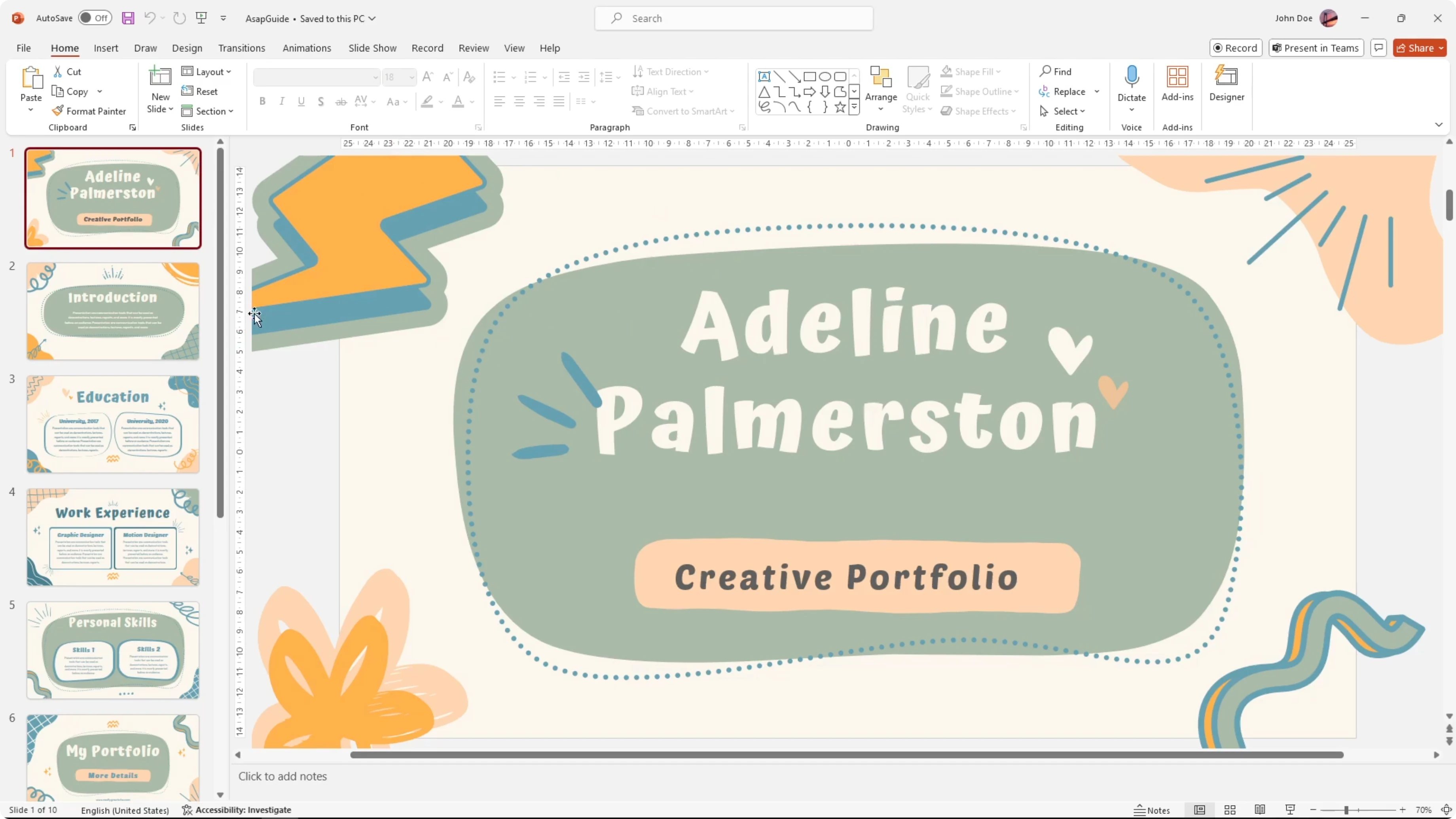Switch to the Slide Show tab
The width and height of the screenshot is (1456, 819).
click(x=372, y=48)
